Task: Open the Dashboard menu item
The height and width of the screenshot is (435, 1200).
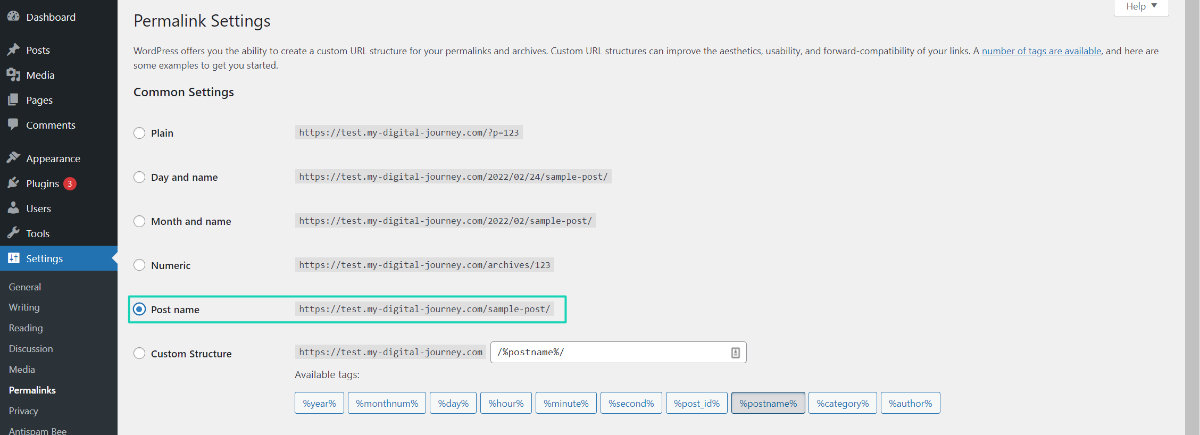Action: (x=58, y=17)
